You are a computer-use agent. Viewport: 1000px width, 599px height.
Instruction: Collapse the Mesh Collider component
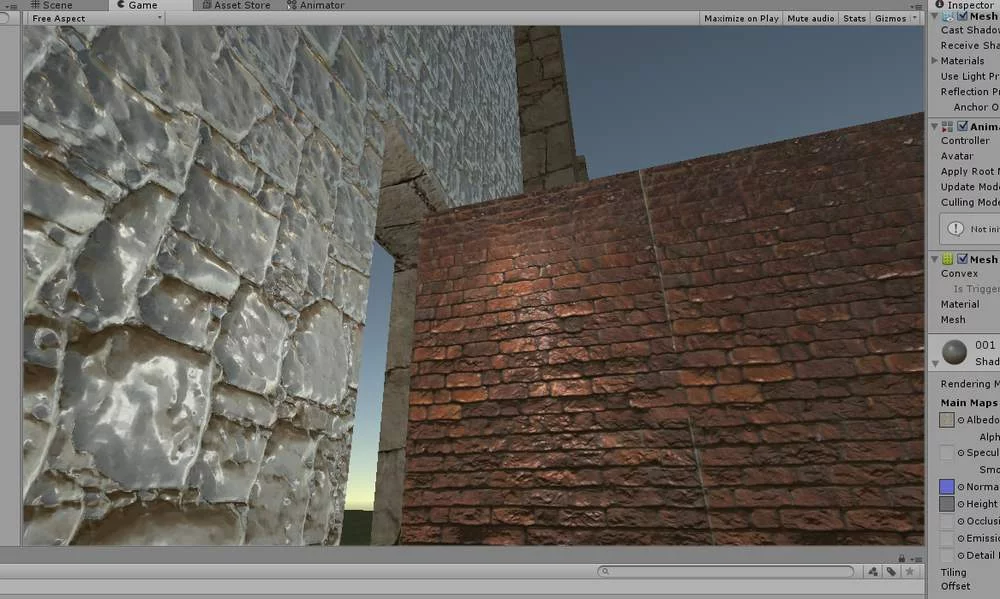pyautogui.click(x=934, y=259)
